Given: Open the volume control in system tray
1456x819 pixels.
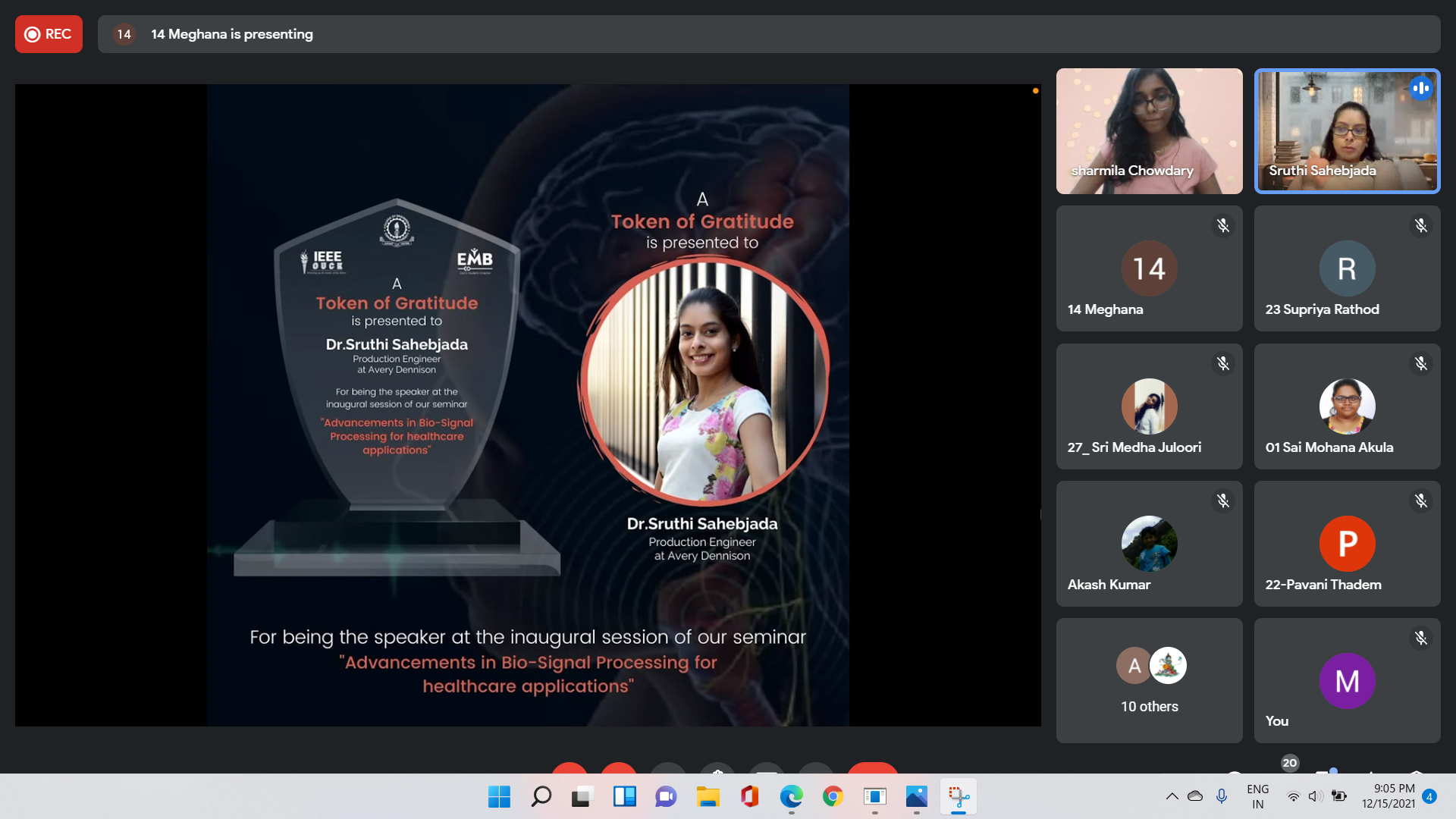Looking at the screenshot, I should (x=1316, y=796).
